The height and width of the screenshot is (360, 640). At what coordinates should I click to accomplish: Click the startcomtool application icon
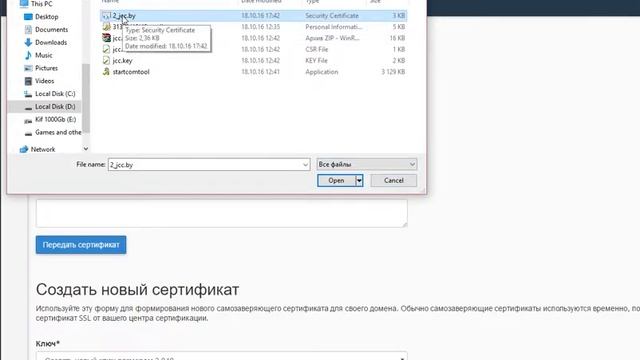click(x=106, y=71)
